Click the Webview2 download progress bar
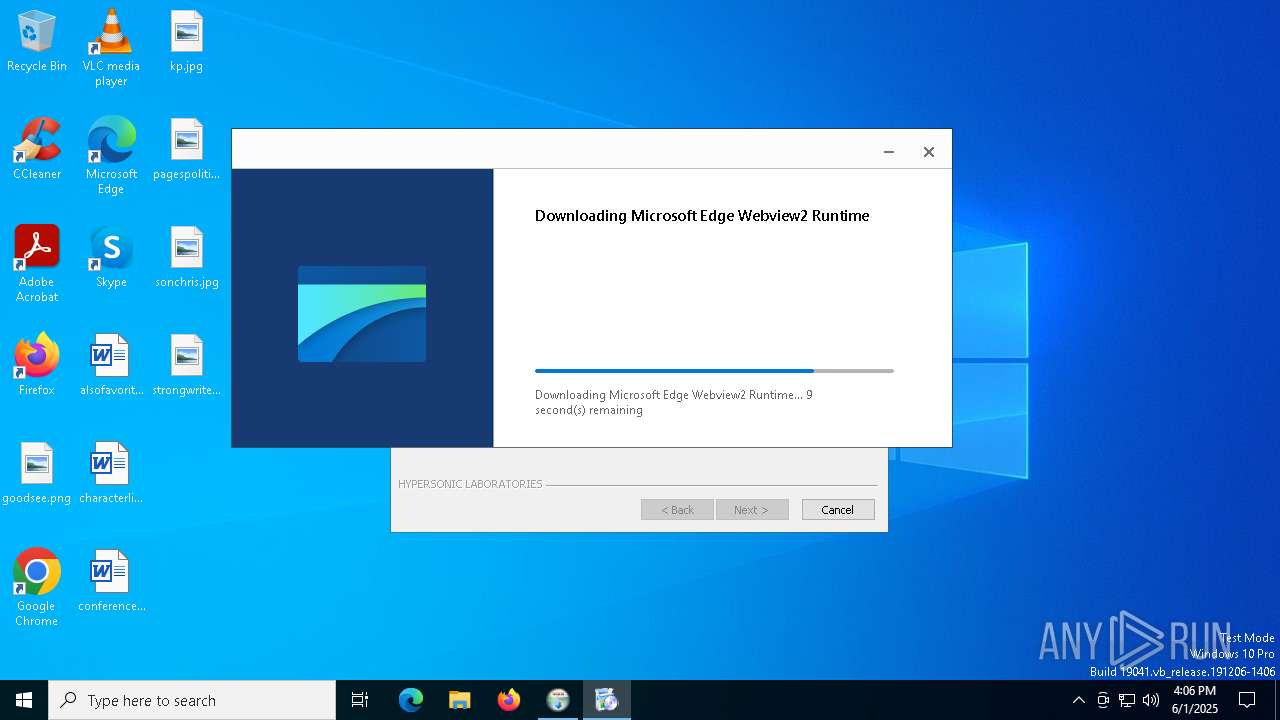1280x720 pixels. click(714, 371)
